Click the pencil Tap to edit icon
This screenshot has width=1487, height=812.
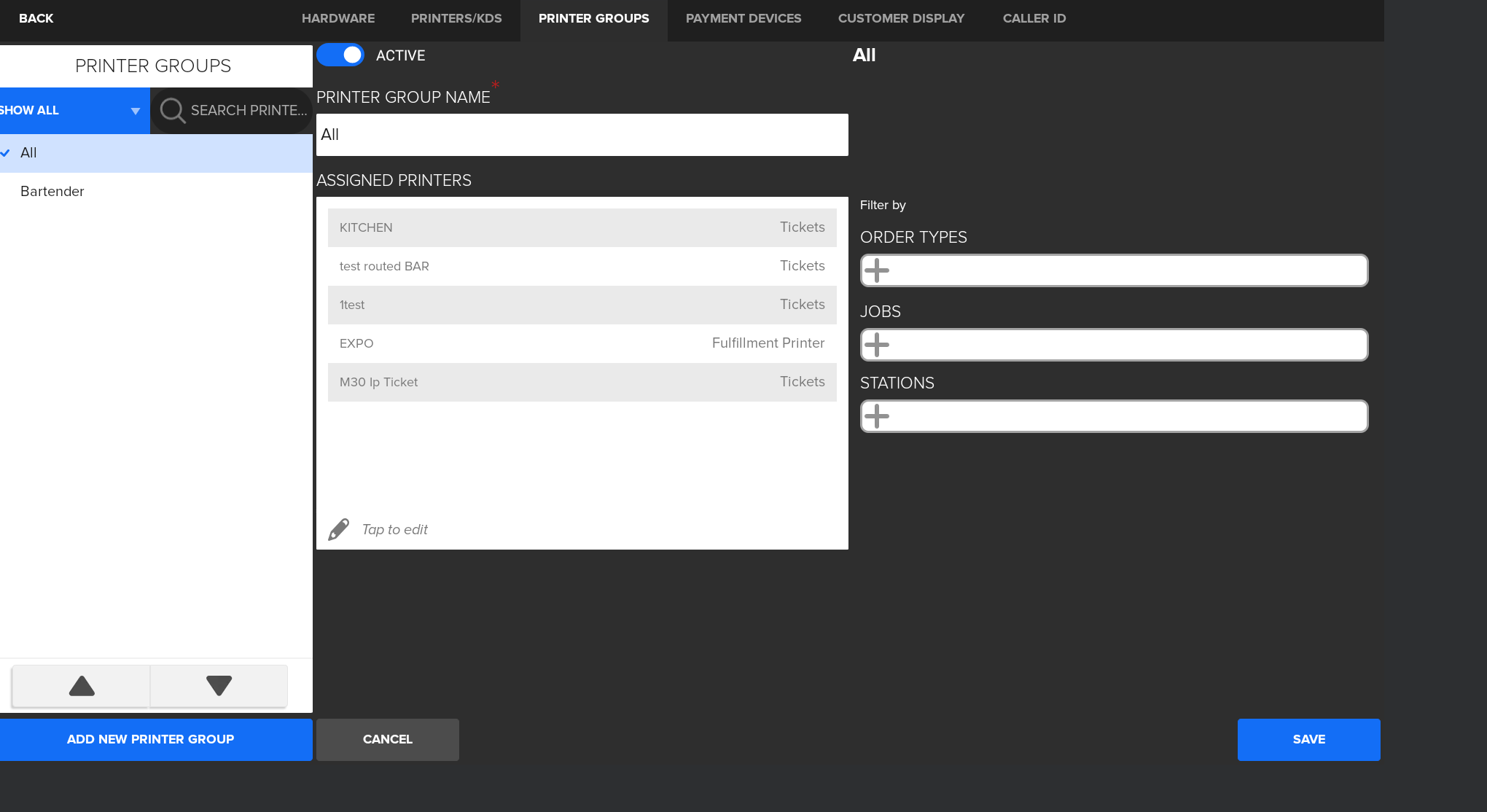(x=339, y=529)
